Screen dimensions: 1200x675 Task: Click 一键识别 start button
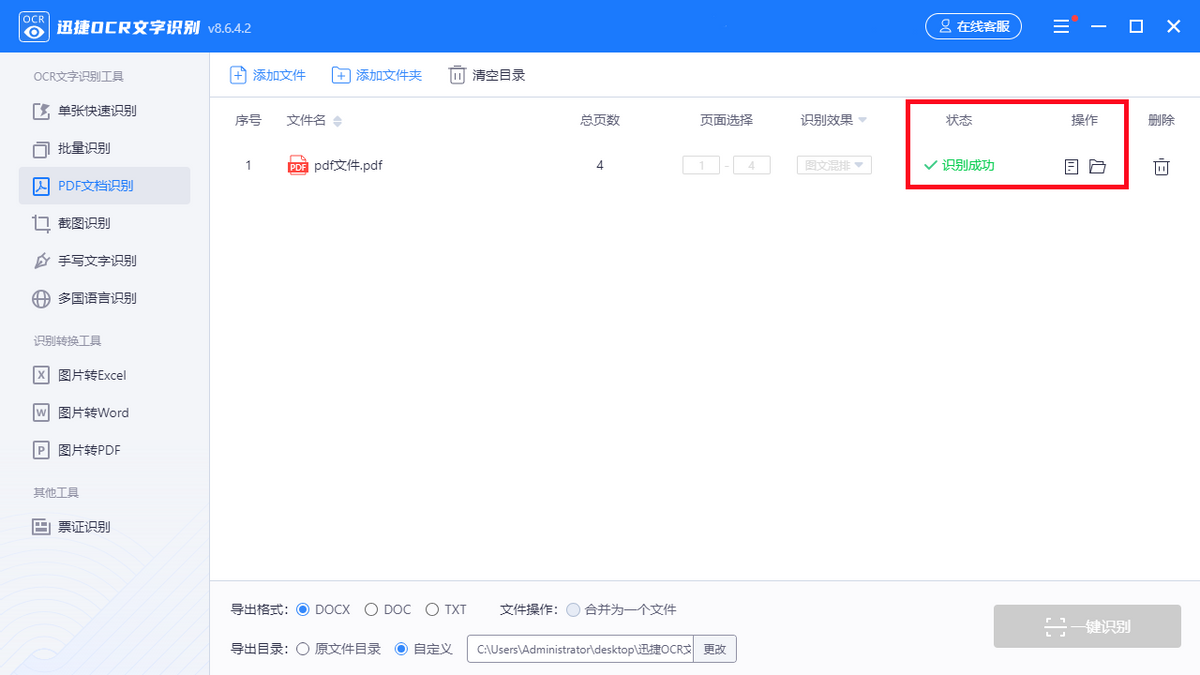point(1087,627)
